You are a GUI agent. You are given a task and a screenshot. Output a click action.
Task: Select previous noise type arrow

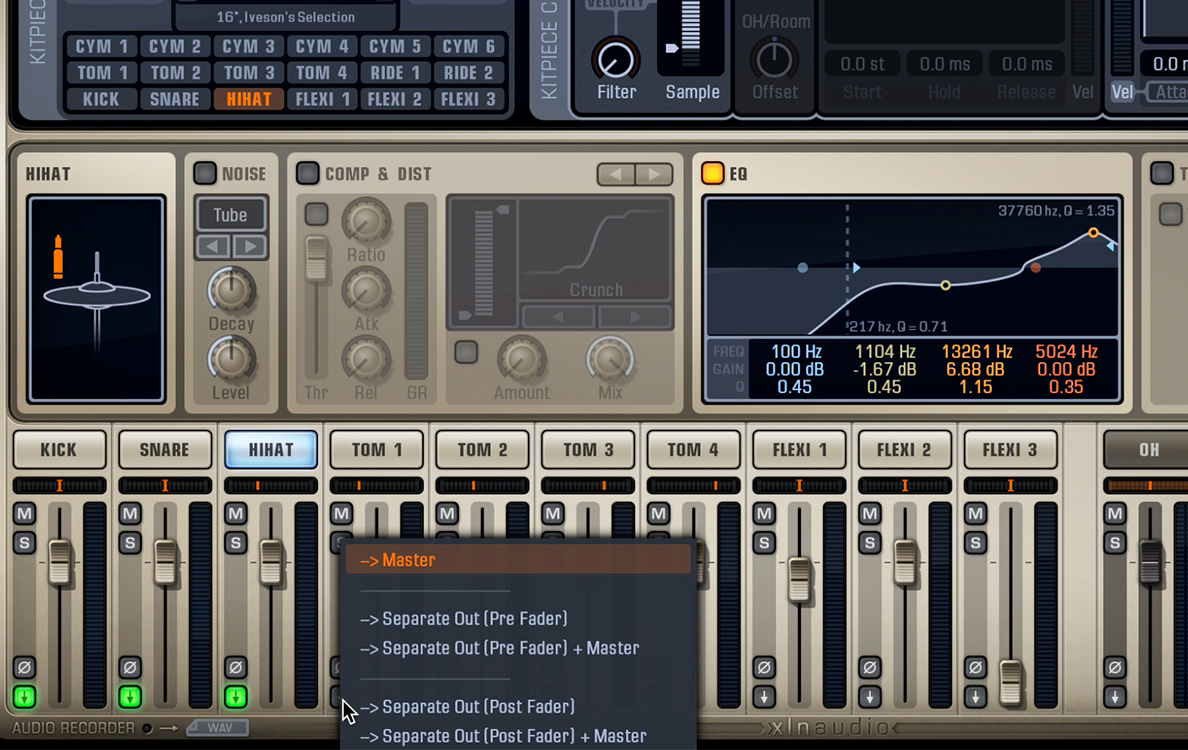coord(213,246)
